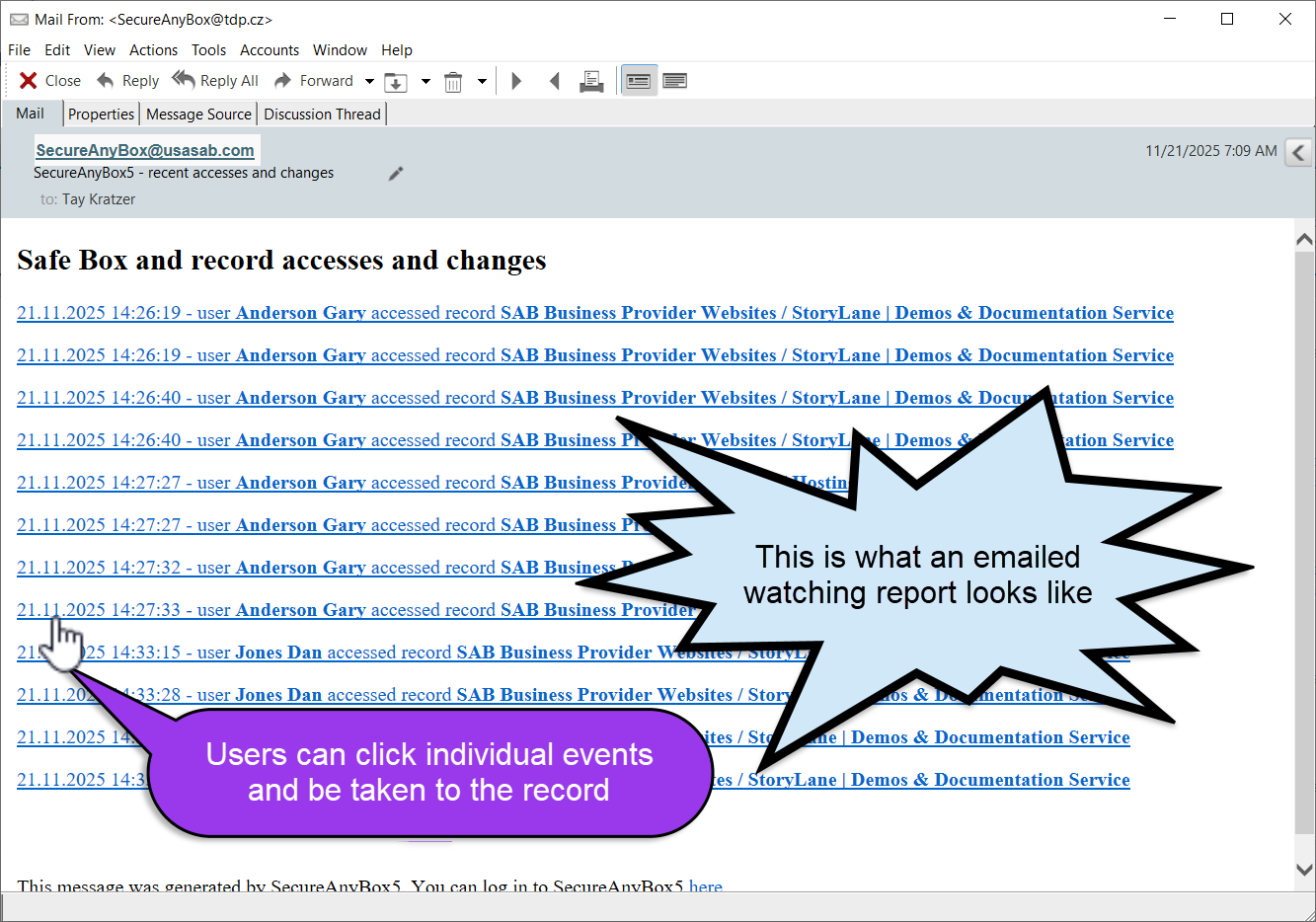1316x922 pixels.
Task: Open the Tools menu
Action: (208, 50)
